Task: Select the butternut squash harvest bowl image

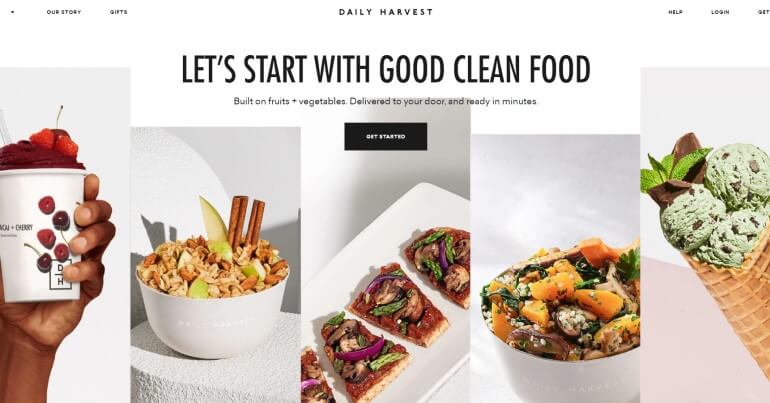Action: pyautogui.click(x=555, y=269)
